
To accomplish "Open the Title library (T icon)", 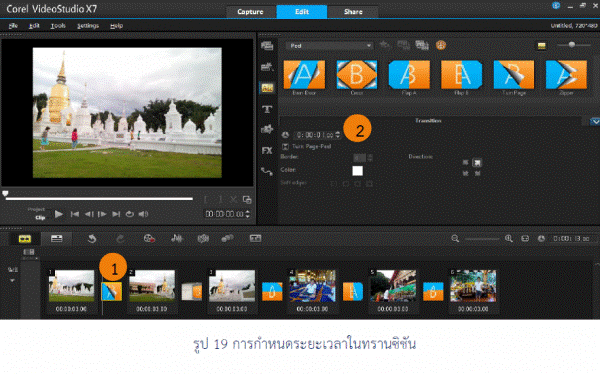I will pos(267,109).
